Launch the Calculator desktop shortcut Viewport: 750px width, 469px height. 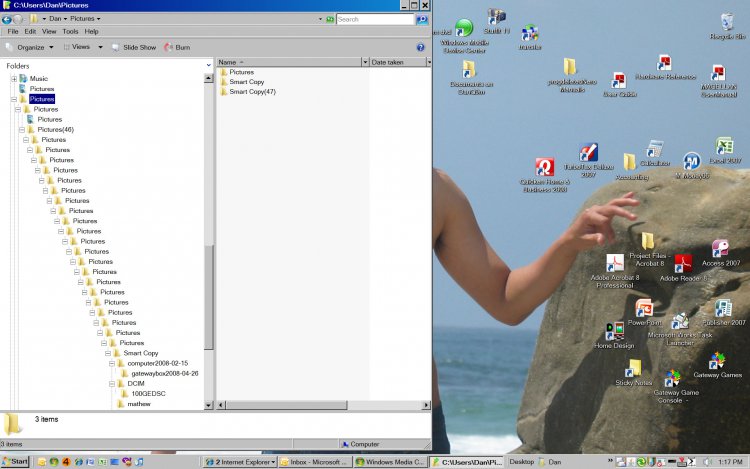click(654, 153)
